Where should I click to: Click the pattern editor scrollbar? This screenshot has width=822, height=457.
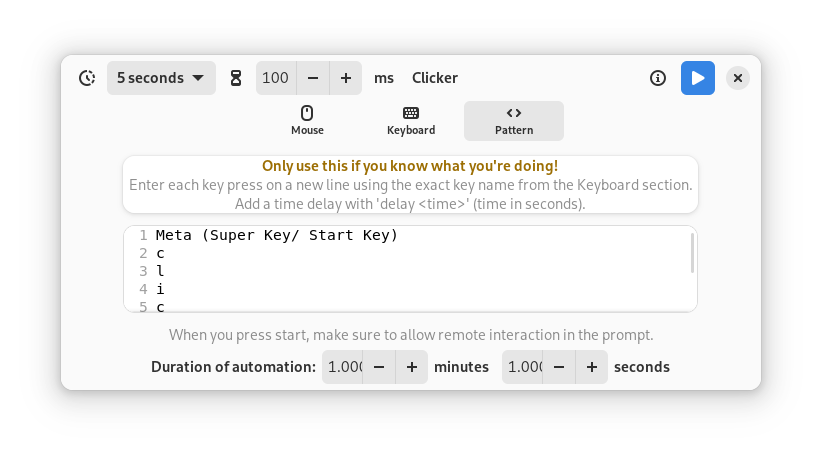tap(692, 254)
